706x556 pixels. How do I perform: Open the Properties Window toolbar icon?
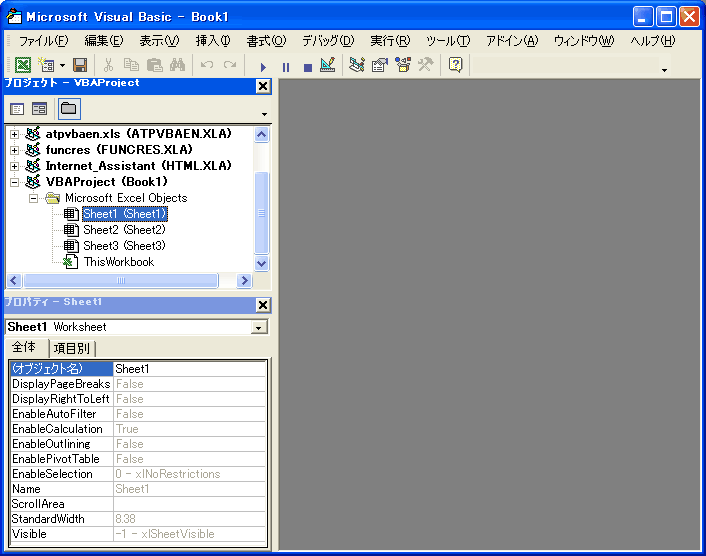(380, 65)
